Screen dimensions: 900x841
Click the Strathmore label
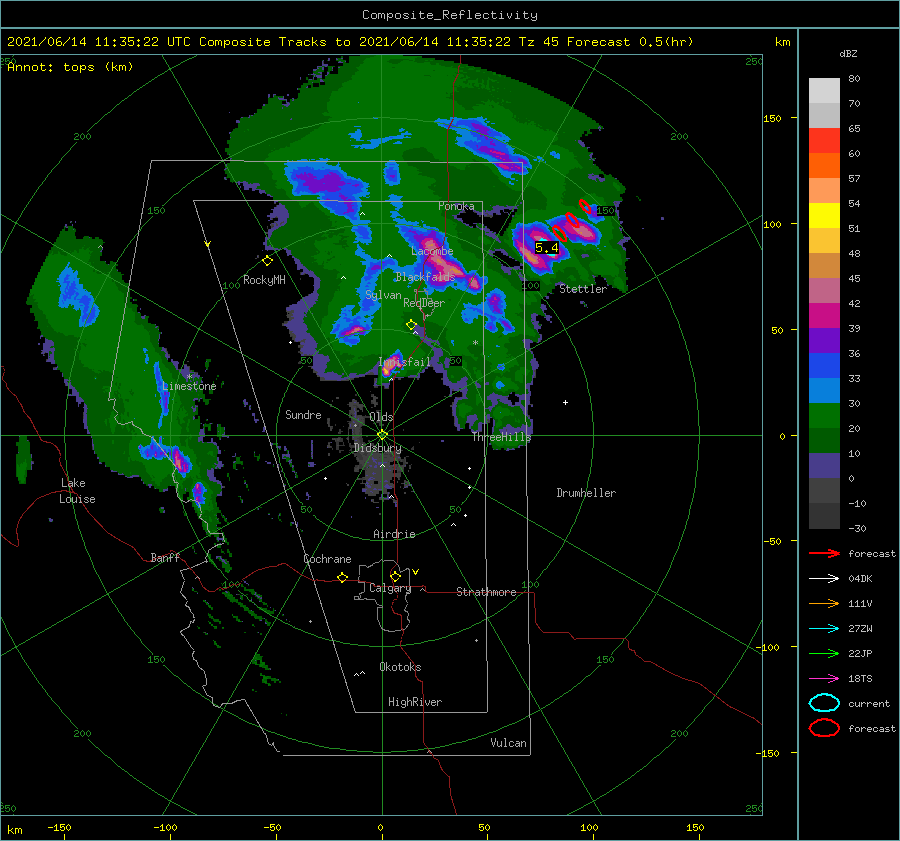[486, 592]
